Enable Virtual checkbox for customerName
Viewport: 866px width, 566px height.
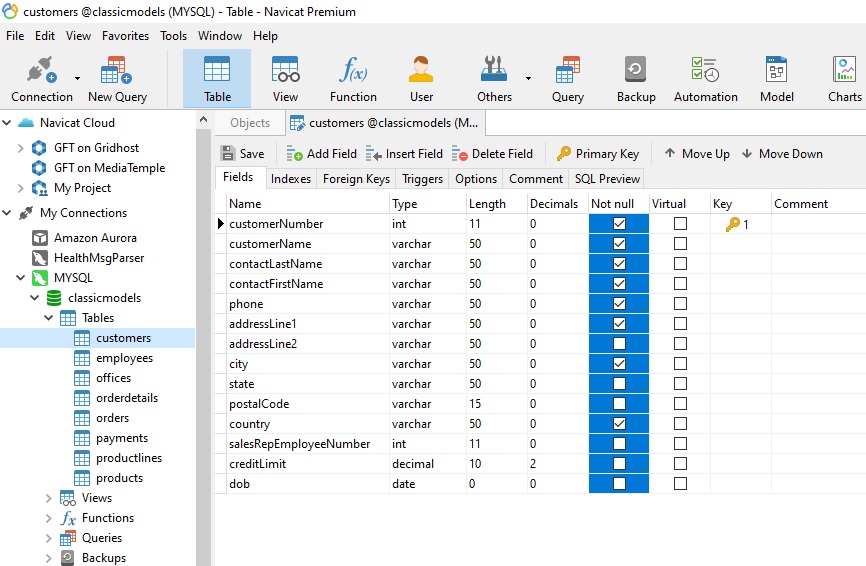pyautogui.click(x=680, y=244)
